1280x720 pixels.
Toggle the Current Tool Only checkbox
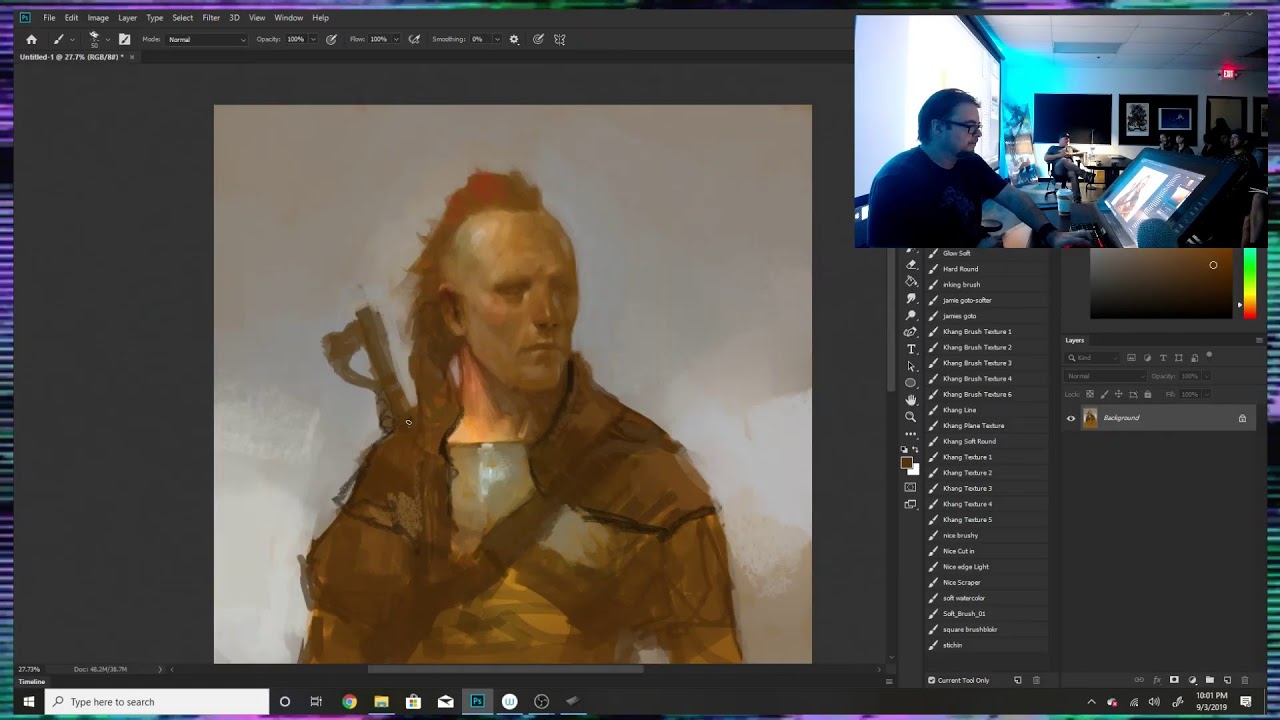point(932,680)
